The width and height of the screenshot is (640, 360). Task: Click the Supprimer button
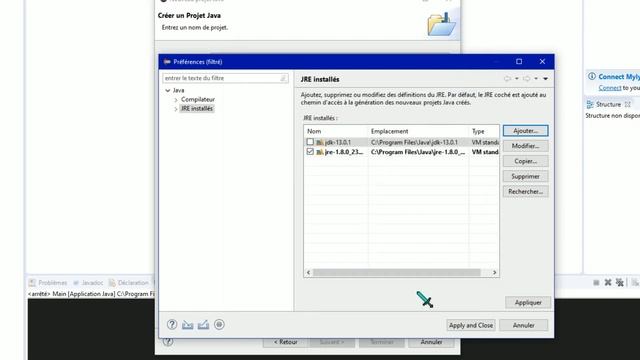525,176
